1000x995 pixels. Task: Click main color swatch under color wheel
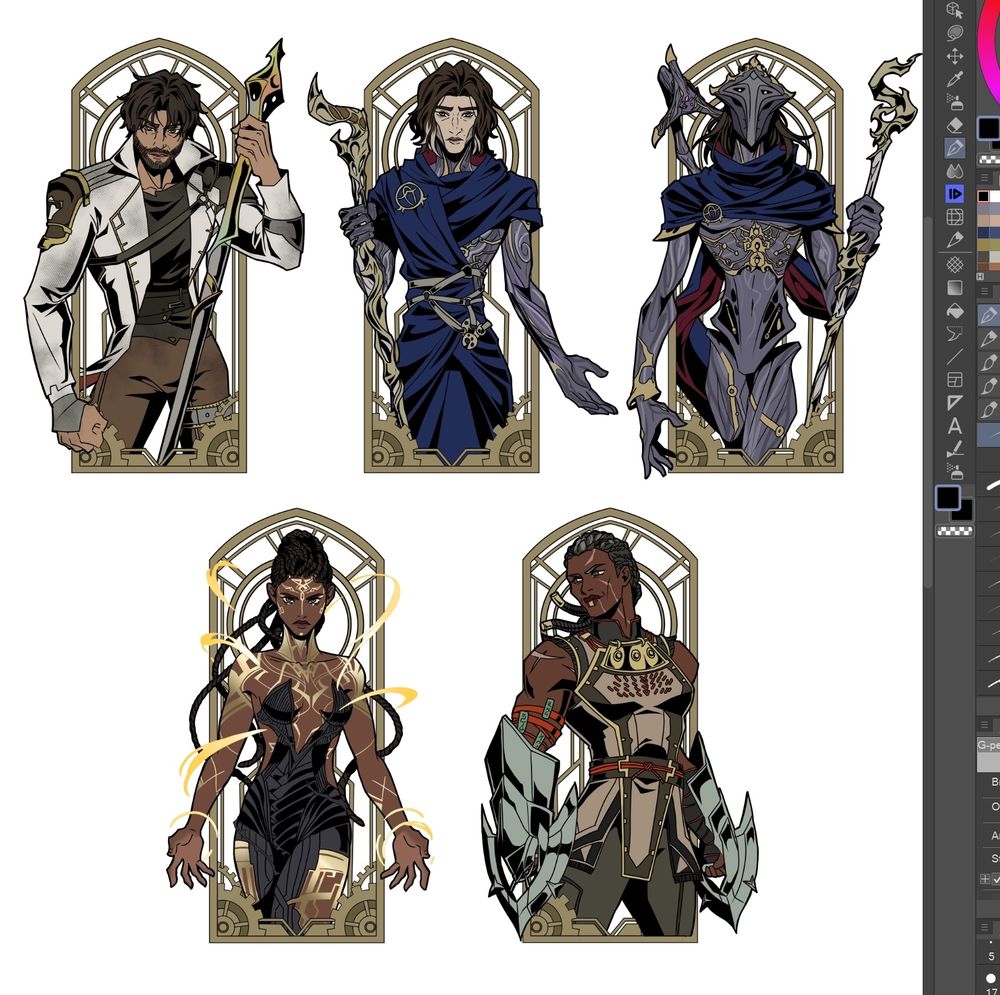click(x=989, y=129)
